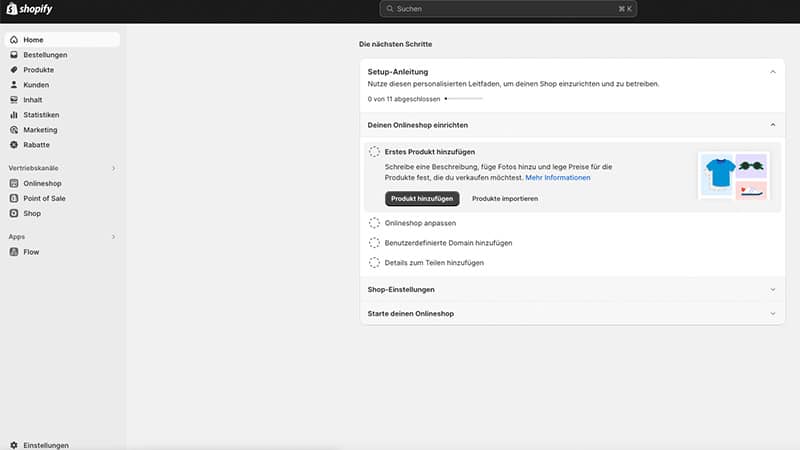The image size is (800, 450).
Task: Focus the Suchen search field
Action: 508,9
